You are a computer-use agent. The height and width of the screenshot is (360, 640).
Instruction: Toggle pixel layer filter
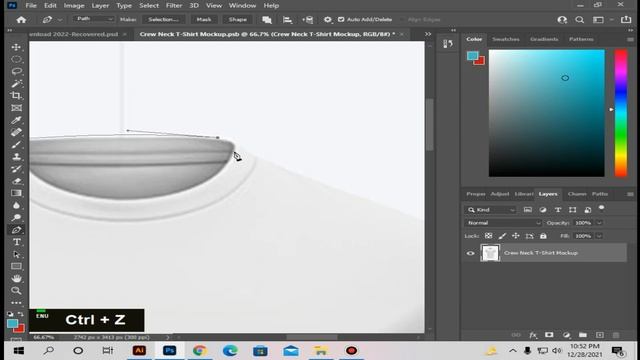click(x=528, y=210)
